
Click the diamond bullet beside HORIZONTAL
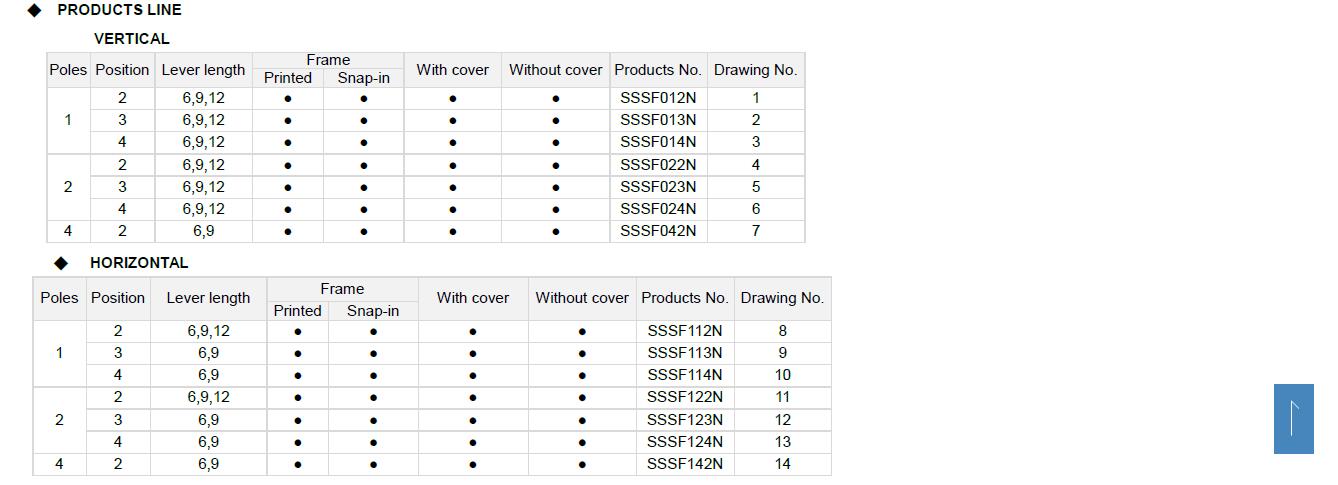[x=62, y=263]
